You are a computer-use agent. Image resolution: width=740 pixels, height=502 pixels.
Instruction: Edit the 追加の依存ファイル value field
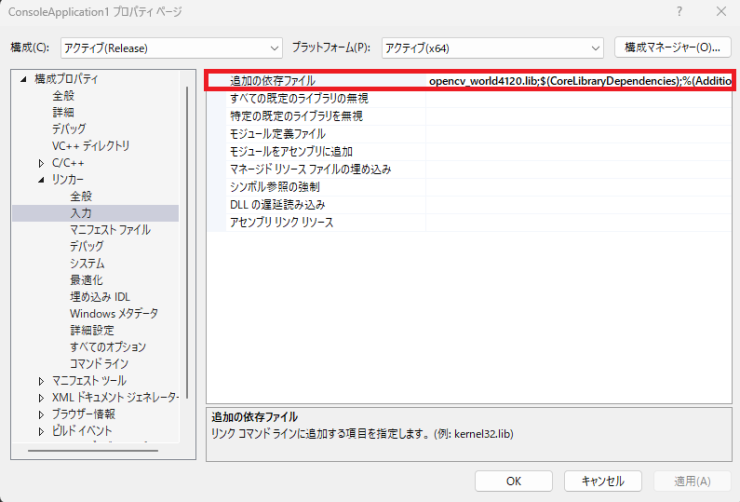[580, 80]
